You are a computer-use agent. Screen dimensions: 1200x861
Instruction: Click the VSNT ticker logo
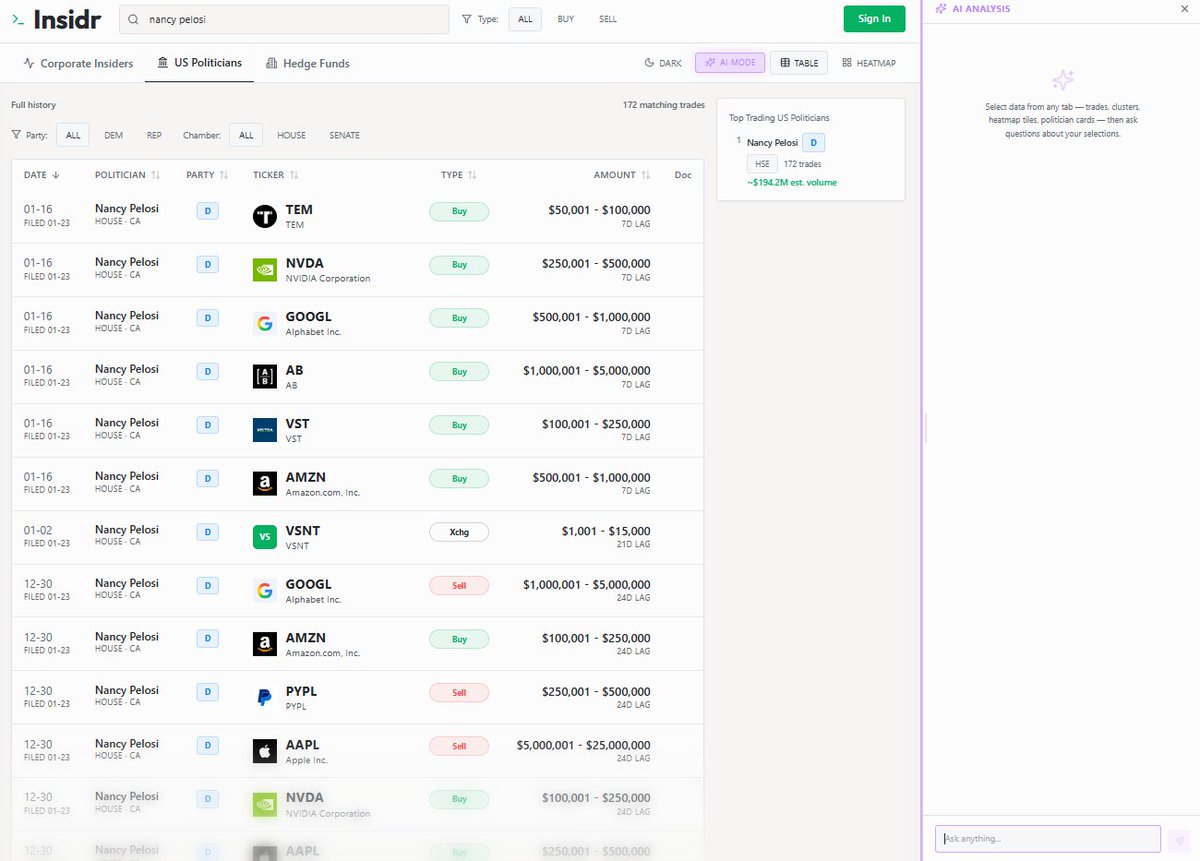click(x=265, y=537)
